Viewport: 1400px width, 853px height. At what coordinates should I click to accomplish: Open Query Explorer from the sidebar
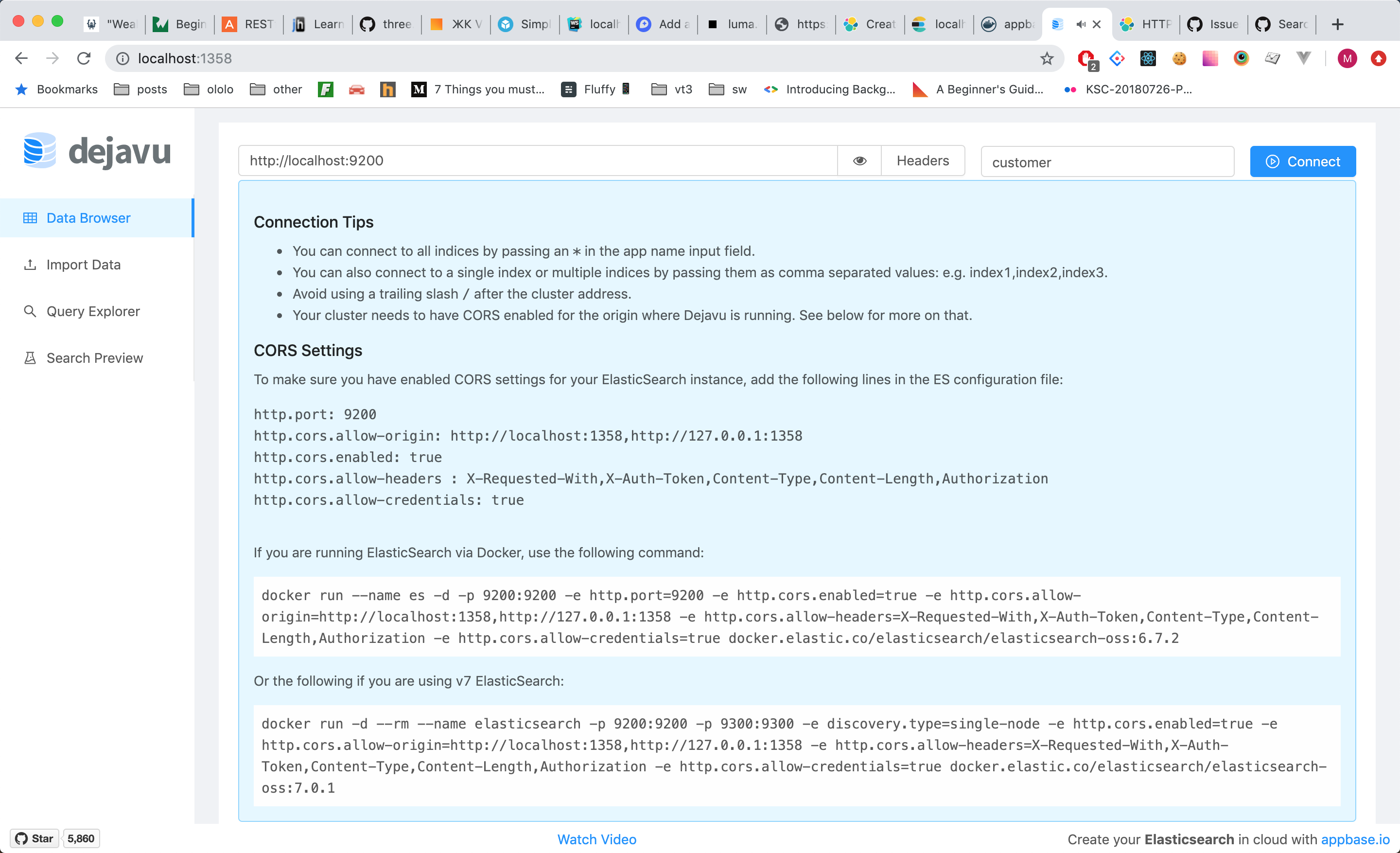coord(93,311)
